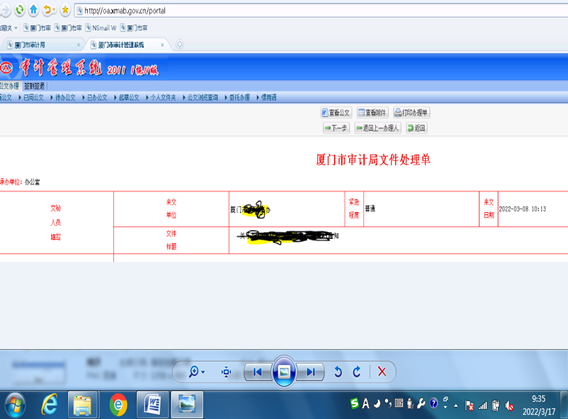Click the 下一步 next-step button
This screenshot has width=568, height=419.
(x=336, y=128)
